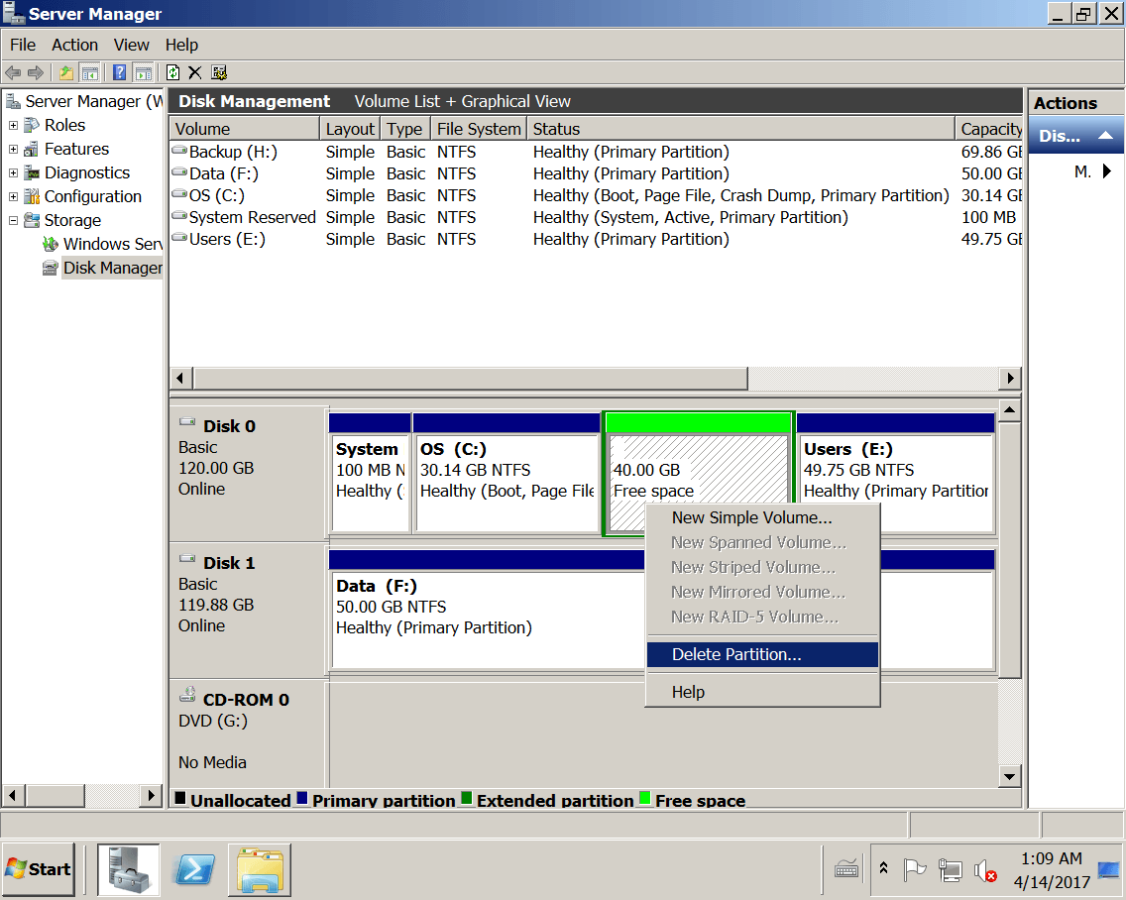The image size is (1126, 900).
Task: Open Help using the question mark toolbar icon
Action: pos(119,72)
